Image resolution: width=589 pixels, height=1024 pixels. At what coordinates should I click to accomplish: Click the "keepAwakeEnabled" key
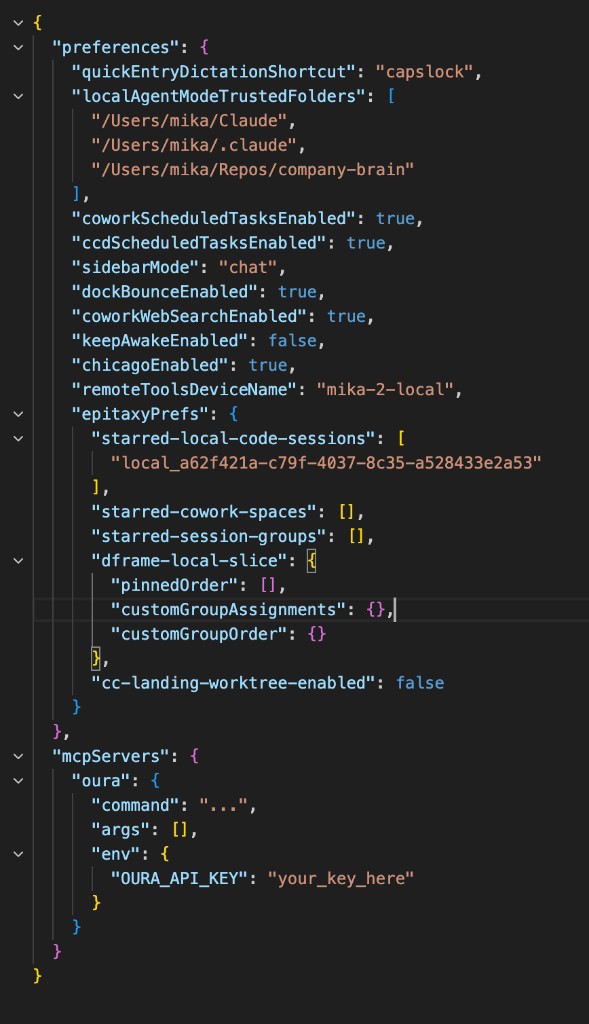(x=160, y=341)
